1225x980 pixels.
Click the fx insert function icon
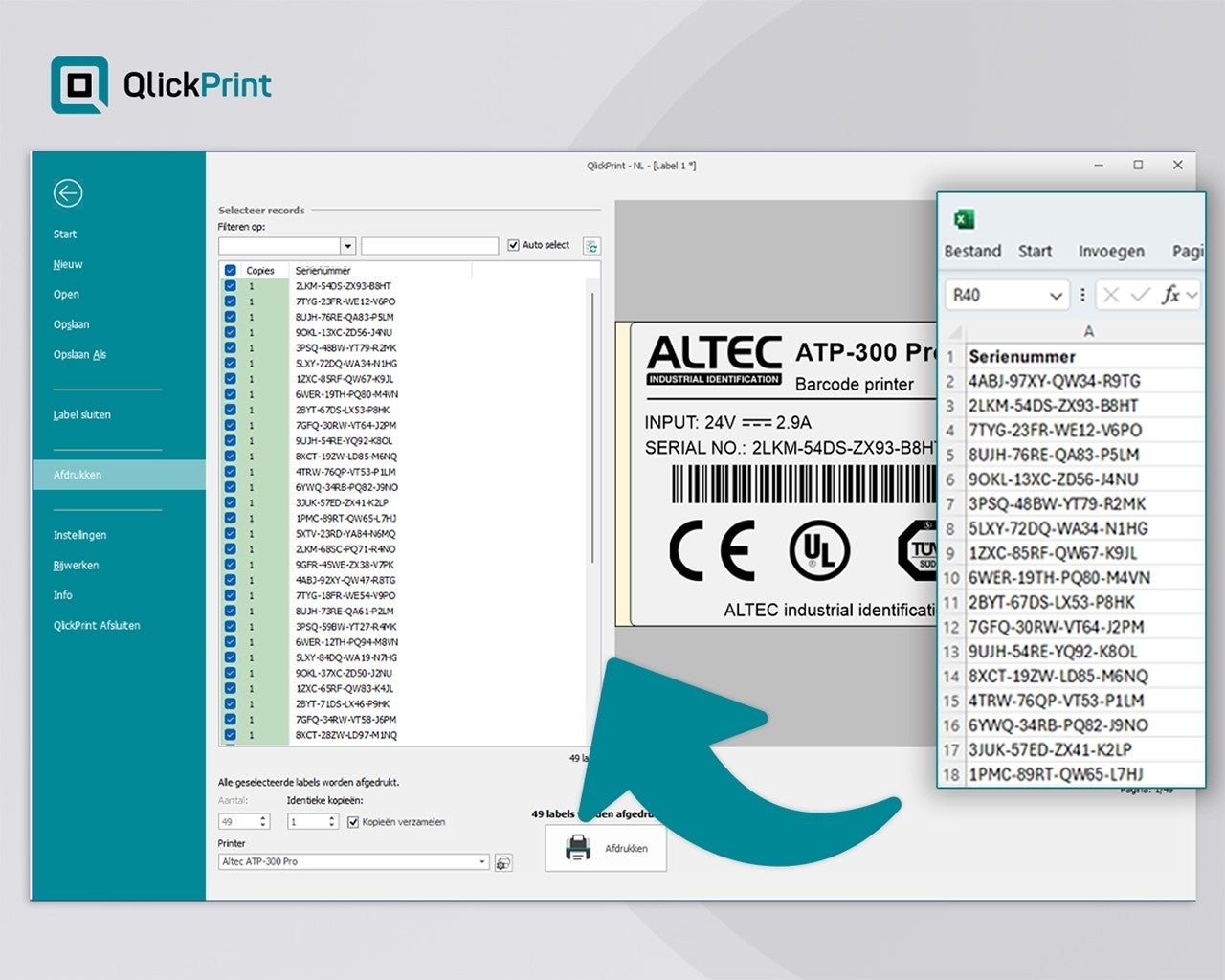tap(1170, 295)
